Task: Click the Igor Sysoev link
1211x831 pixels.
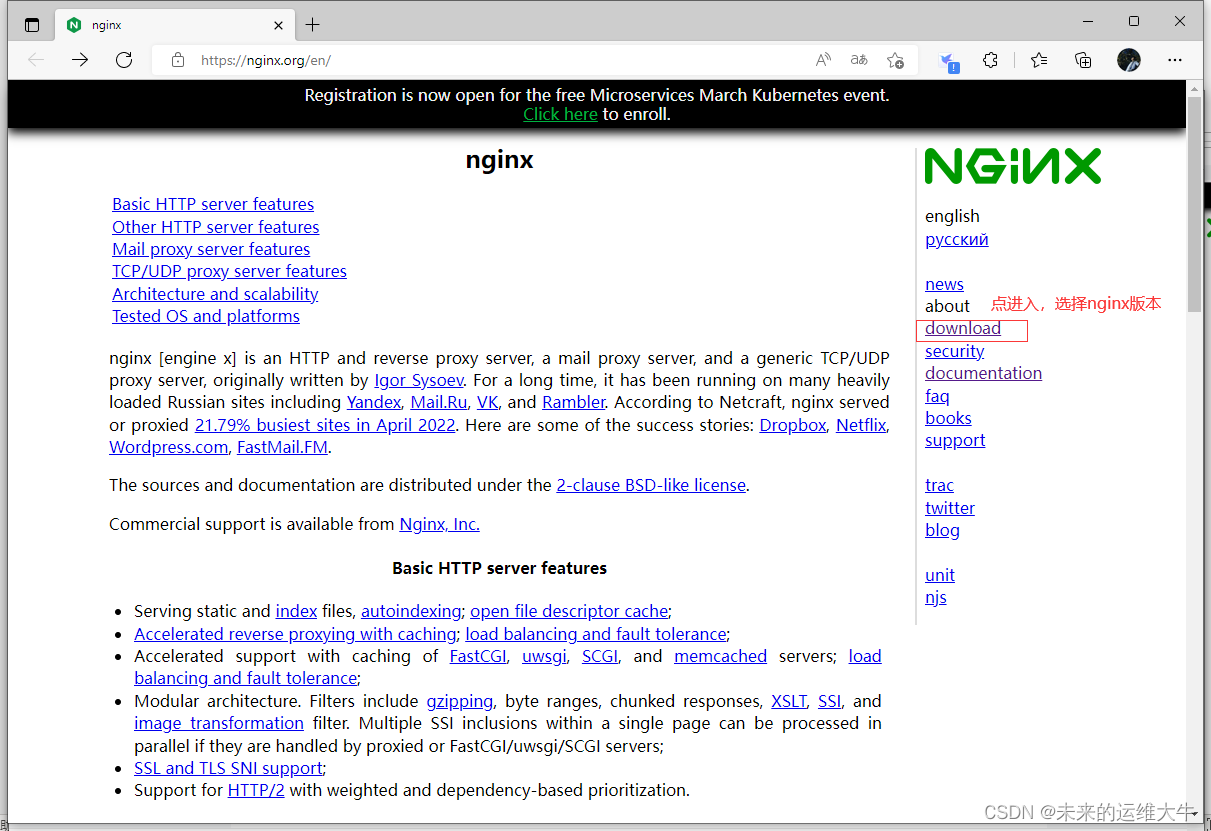Action: (x=419, y=380)
